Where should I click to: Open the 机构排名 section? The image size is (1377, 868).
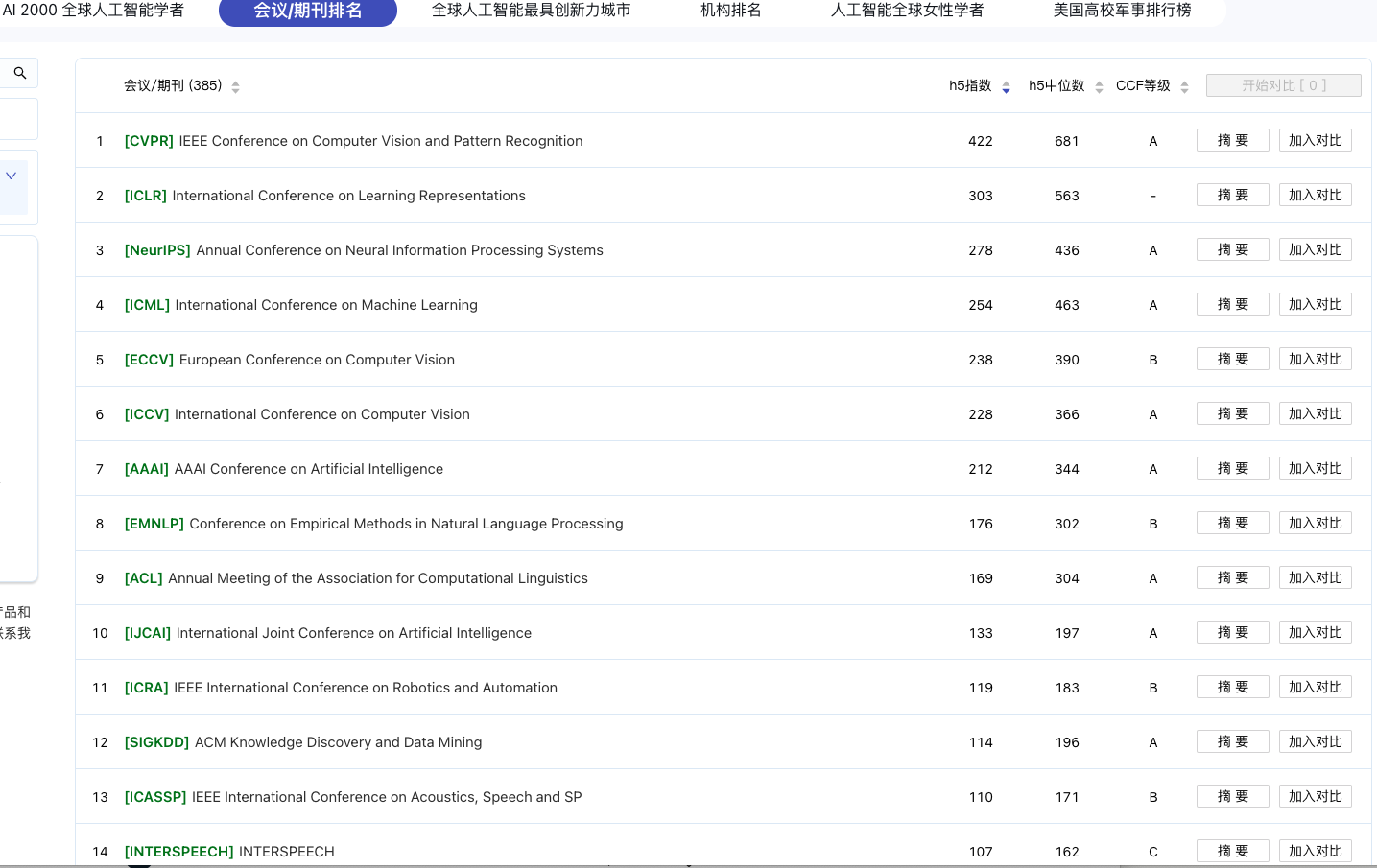click(x=730, y=12)
